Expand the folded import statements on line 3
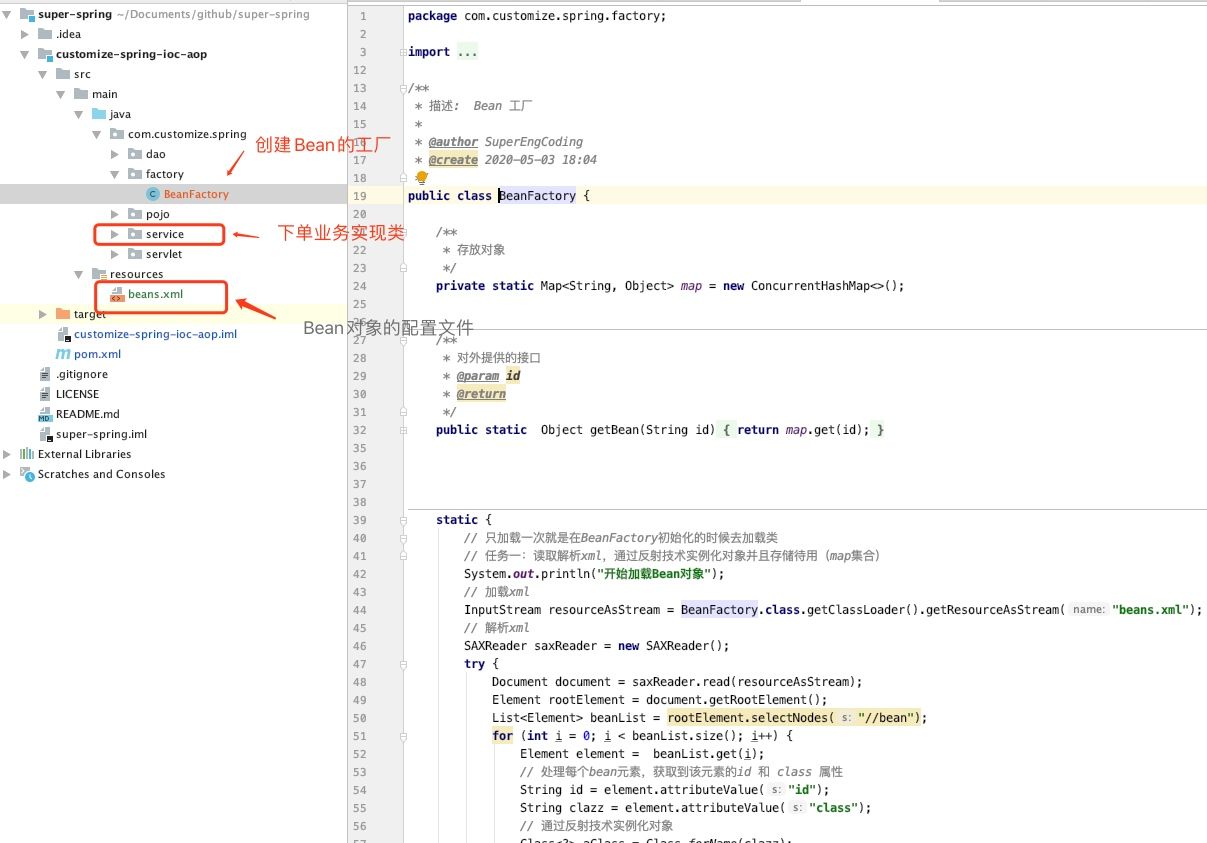This screenshot has height=843, width=1207. (403, 52)
